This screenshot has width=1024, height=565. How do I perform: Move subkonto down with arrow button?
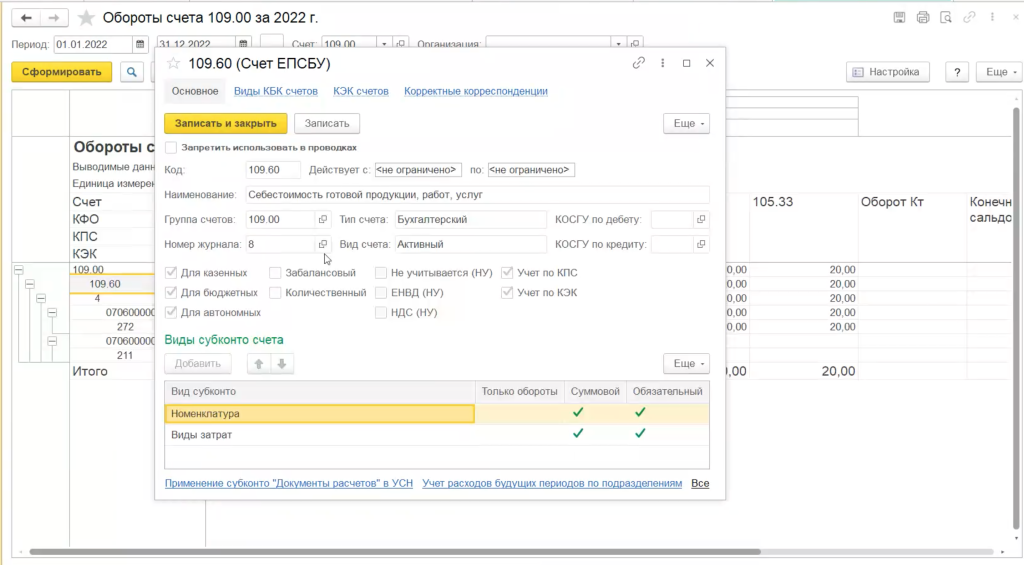(x=281, y=364)
